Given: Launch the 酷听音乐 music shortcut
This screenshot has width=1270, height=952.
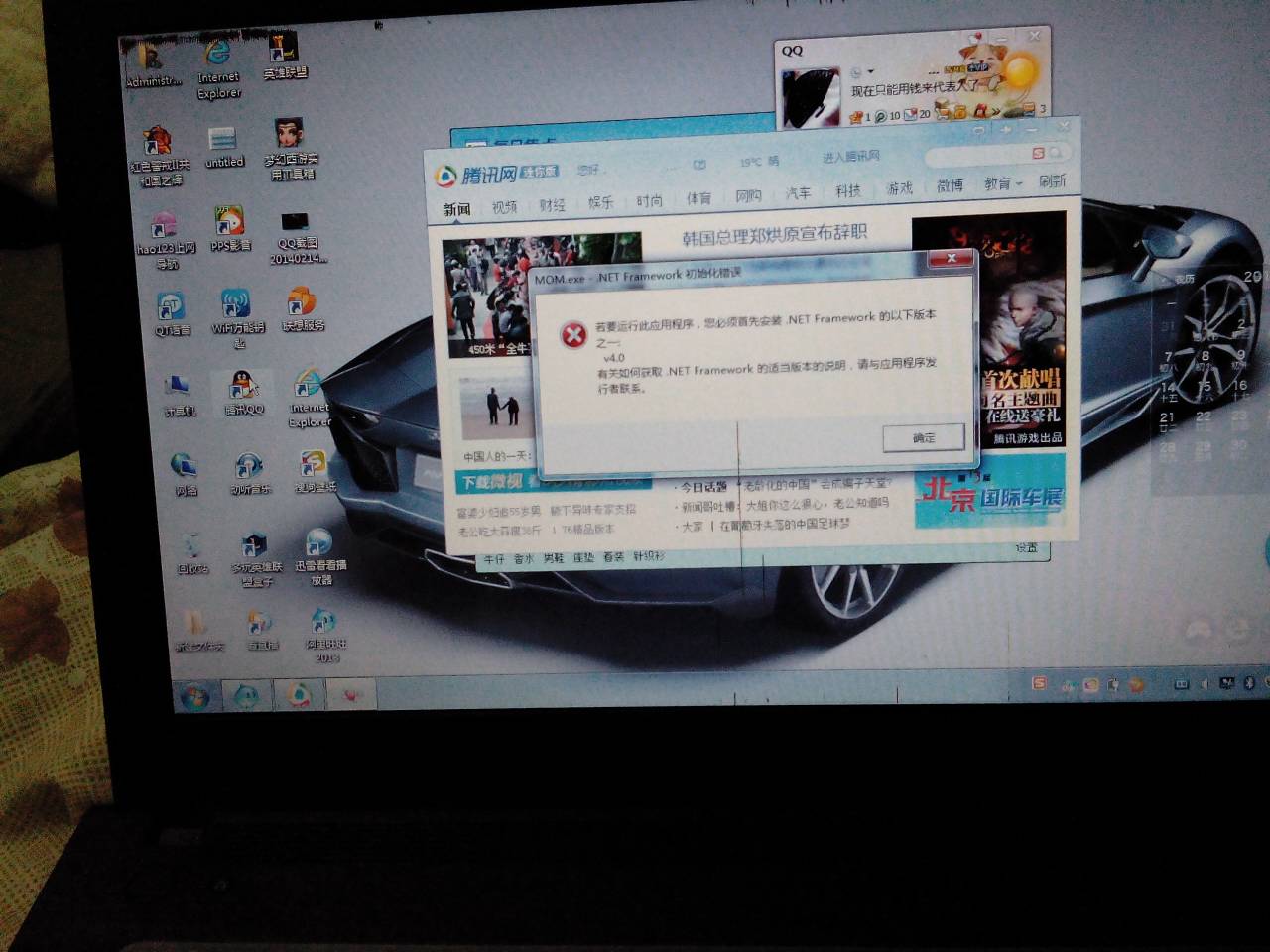Looking at the screenshot, I should 250,474.
